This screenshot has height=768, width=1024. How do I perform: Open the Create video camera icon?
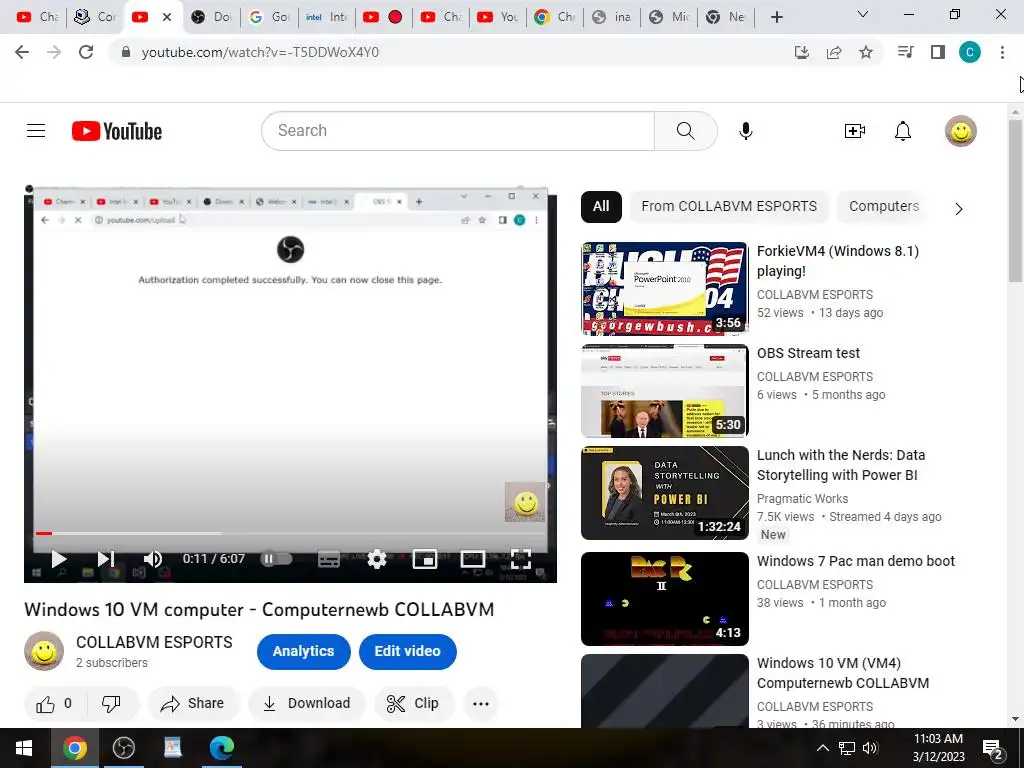(x=854, y=131)
